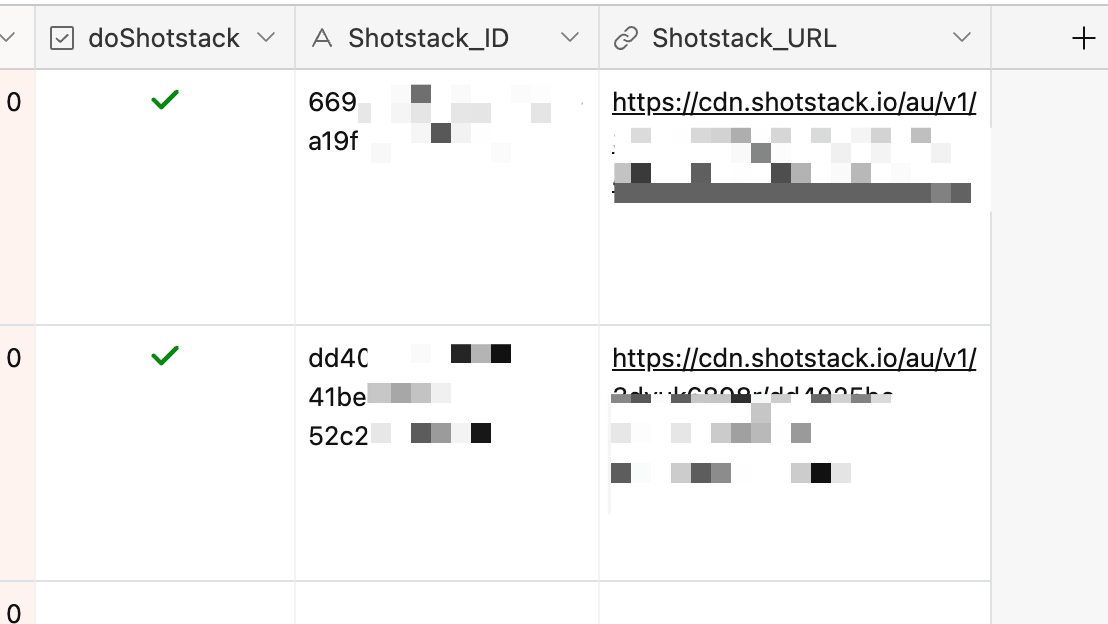
Task: Click the checkbox field icon beside doShotstack
Action: coord(61,38)
